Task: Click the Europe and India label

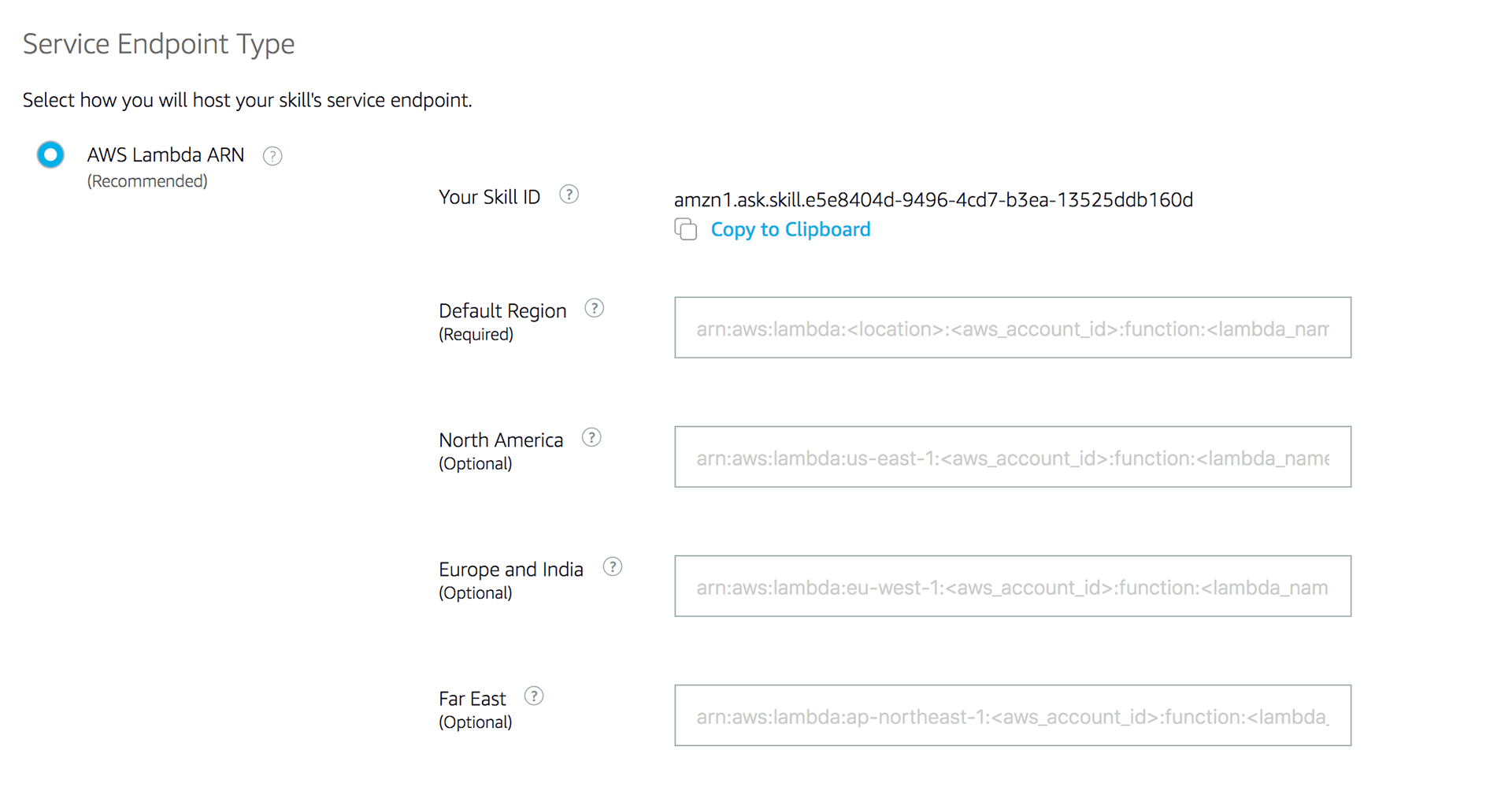Action: tap(511, 570)
